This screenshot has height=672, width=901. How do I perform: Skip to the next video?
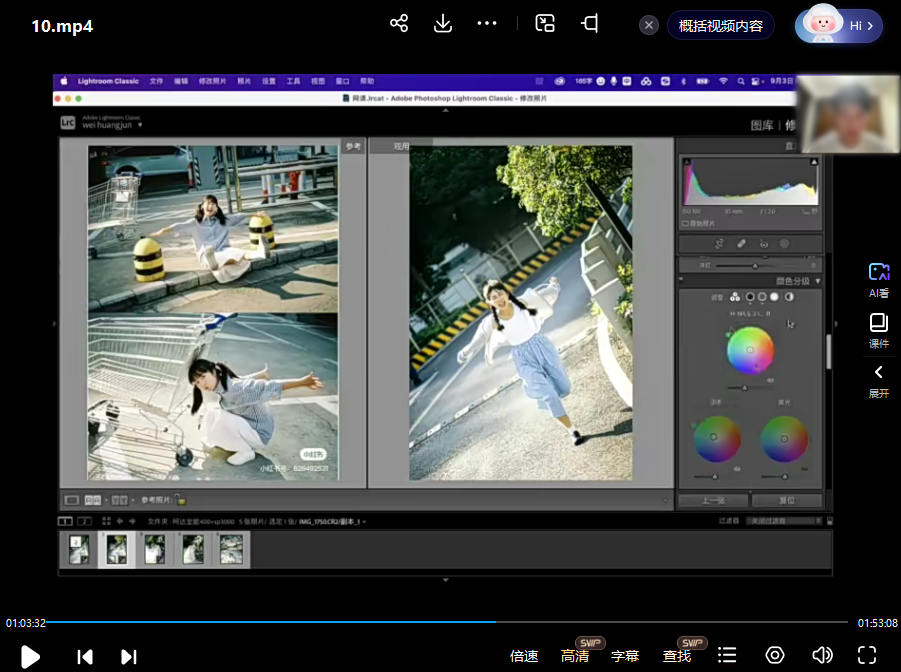[x=129, y=656]
